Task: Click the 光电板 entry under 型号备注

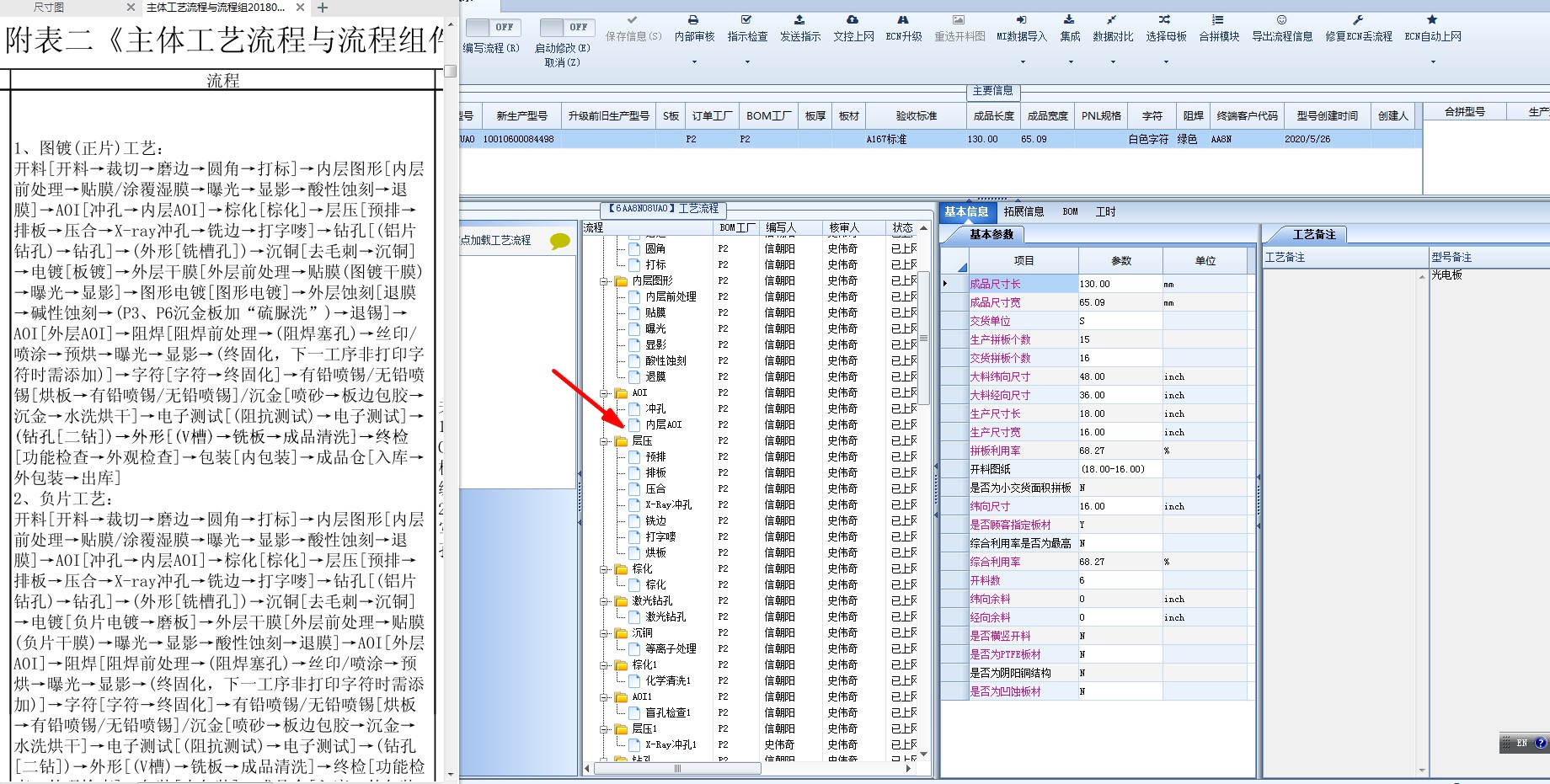Action: (x=1446, y=275)
